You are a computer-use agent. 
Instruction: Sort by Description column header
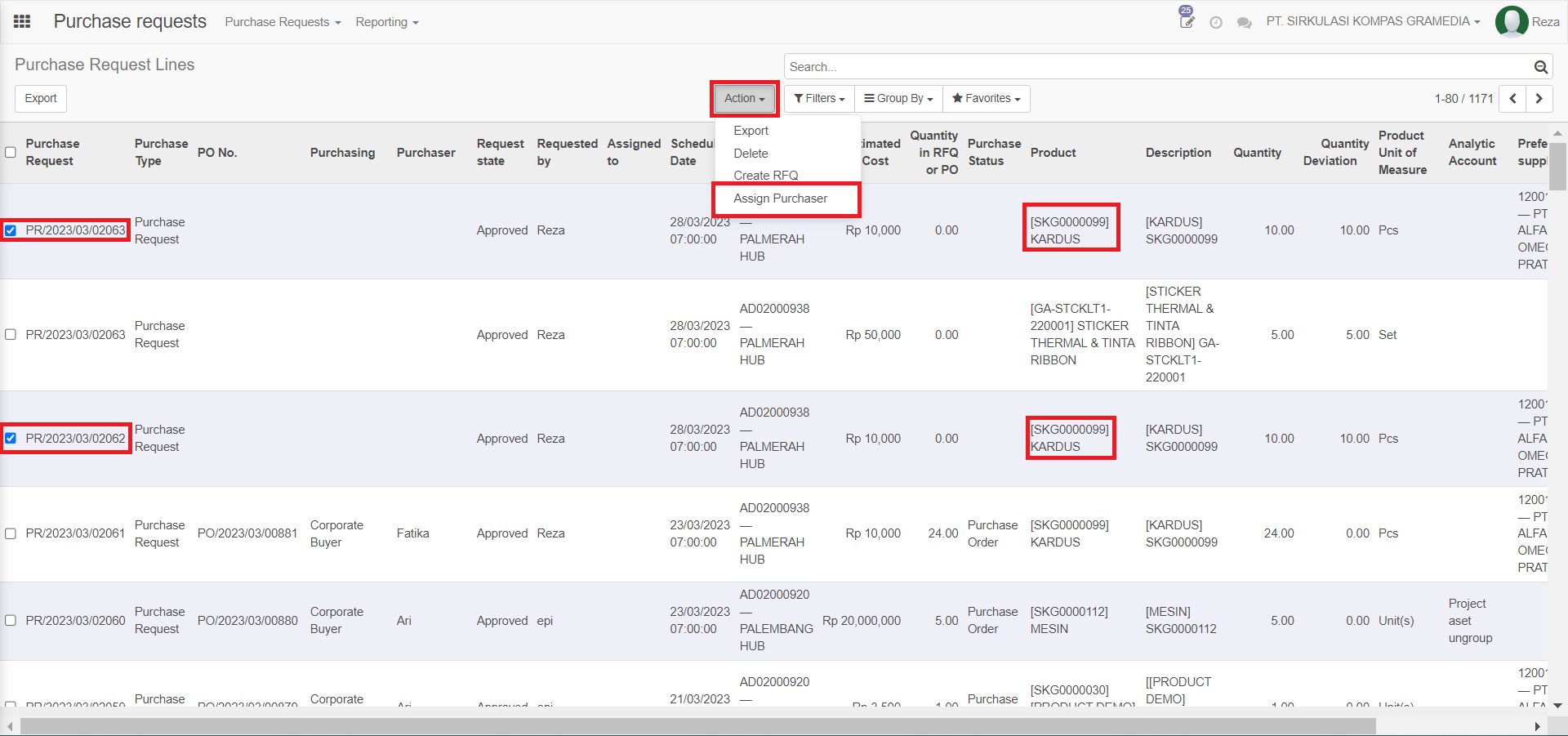1178,153
